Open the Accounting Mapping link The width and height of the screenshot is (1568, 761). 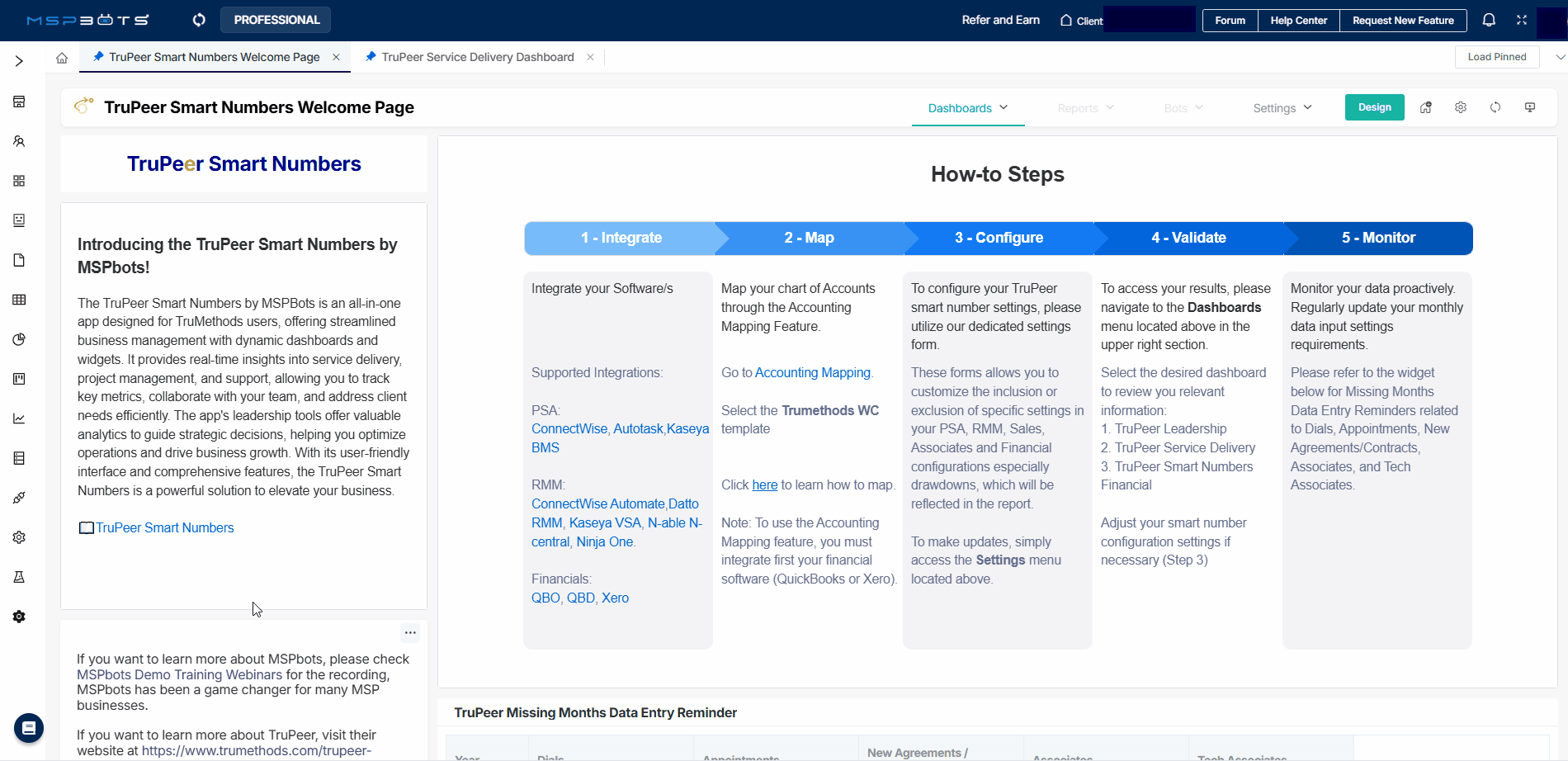pyautogui.click(x=812, y=372)
